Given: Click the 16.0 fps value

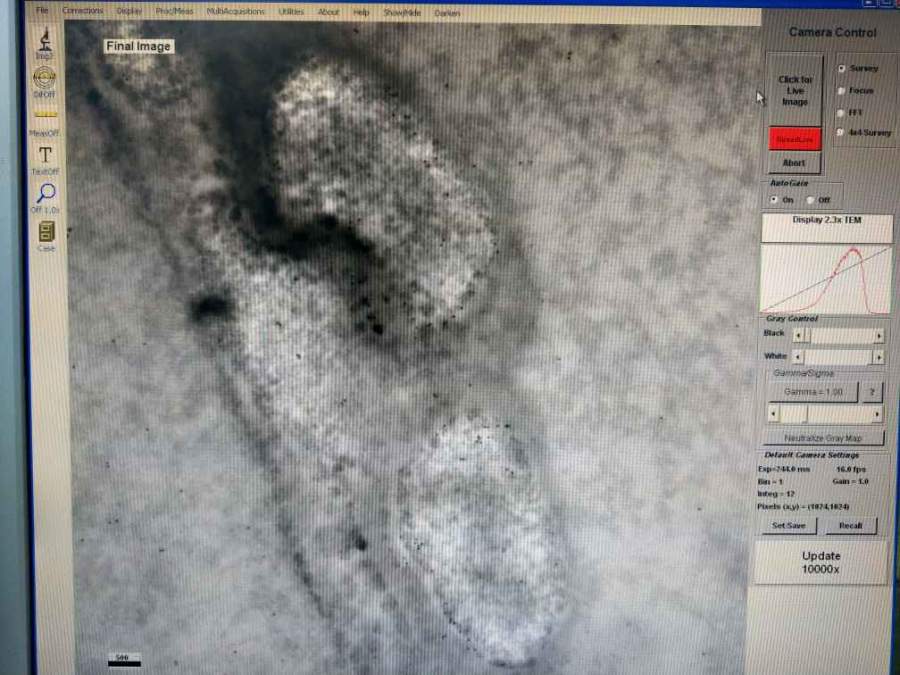Looking at the screenshot, I should tap(851, 469).
